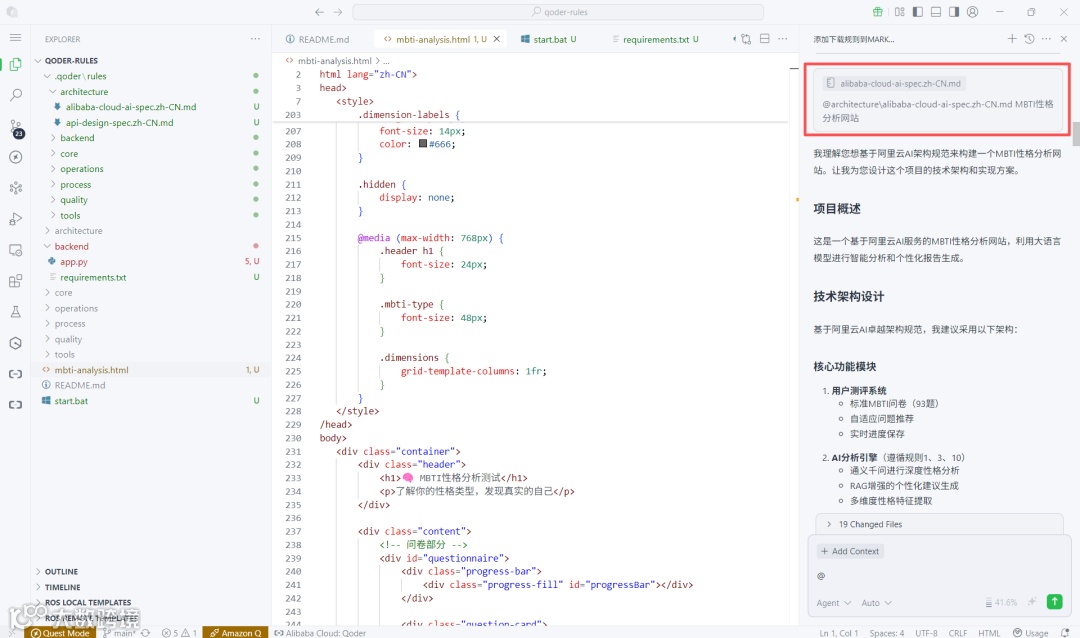Open the hamburger application menu
This screenshot has width=1080, height=638.
pyautogui.click(x=15, y=38)
